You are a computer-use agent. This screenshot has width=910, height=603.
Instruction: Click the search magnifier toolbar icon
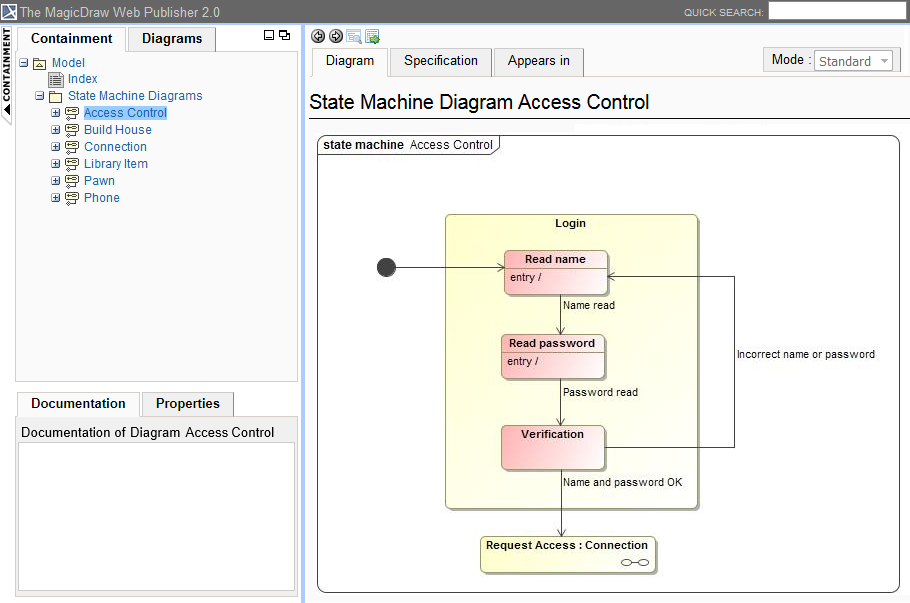coord(354,36)
